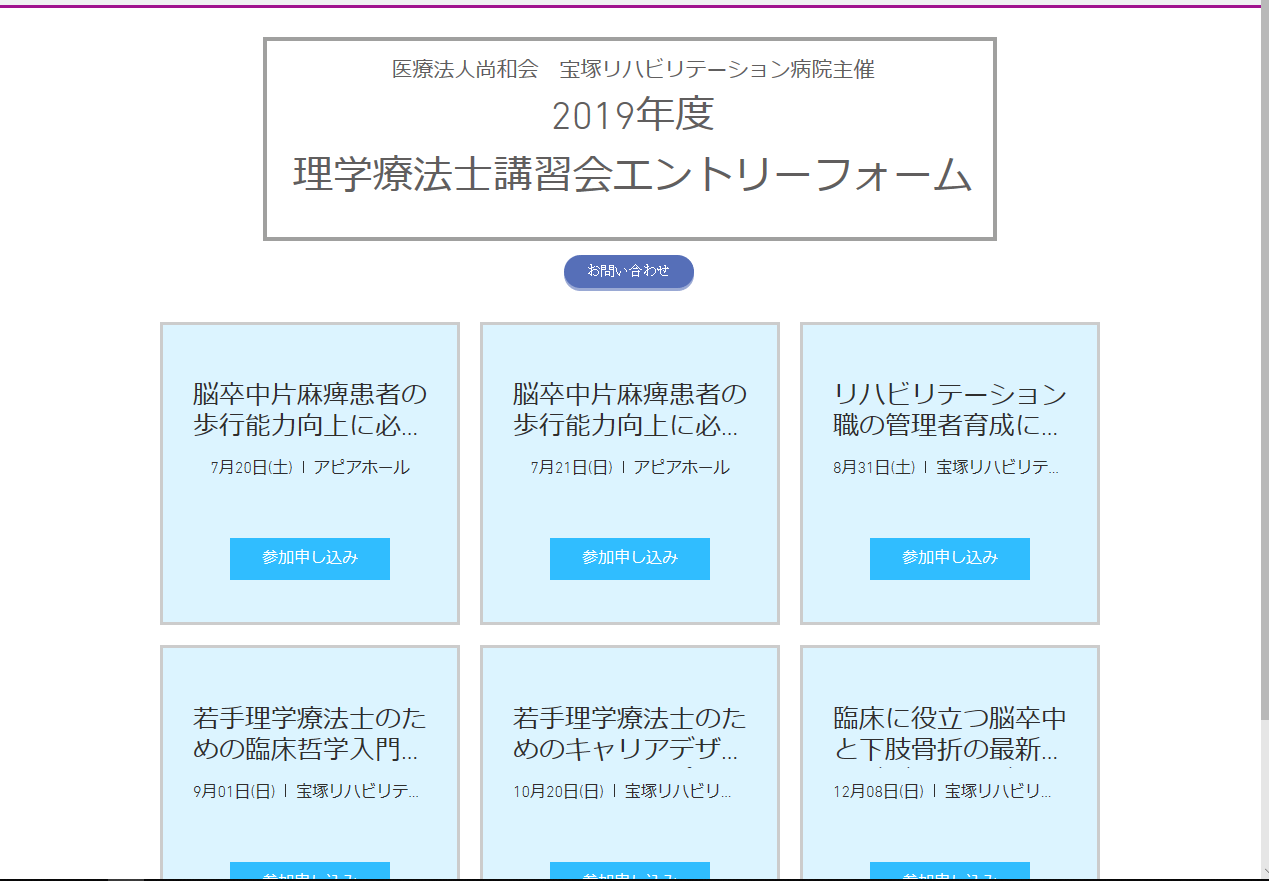Open the 臨床に役立つ脳卒中と下肢骨折 title
The image size is (1269, 881).
950,734
